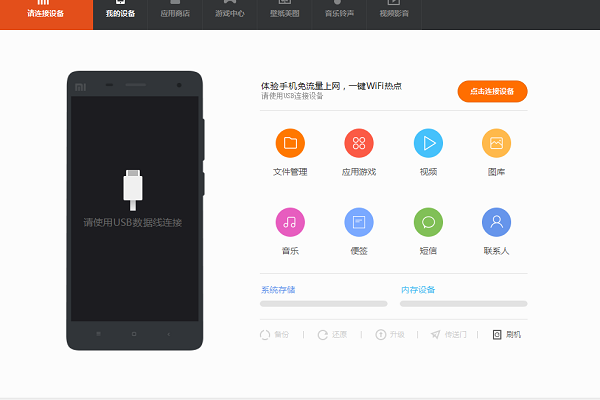This screenshot has height=400, width=600.
Task: Click the USB plug image on phone screen
Action: tap(133, 189)
